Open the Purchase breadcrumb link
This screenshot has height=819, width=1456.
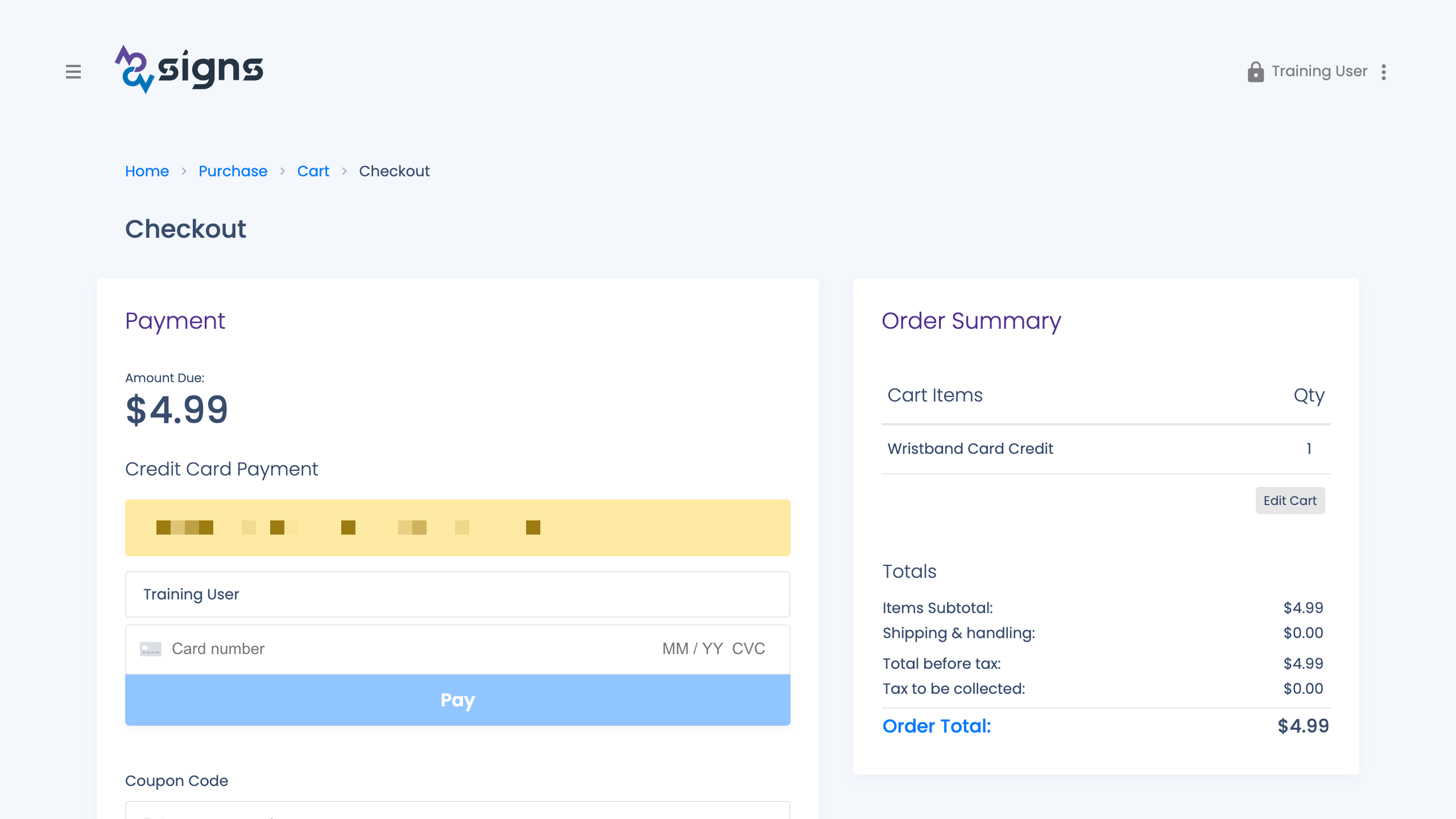pos(233,171)
